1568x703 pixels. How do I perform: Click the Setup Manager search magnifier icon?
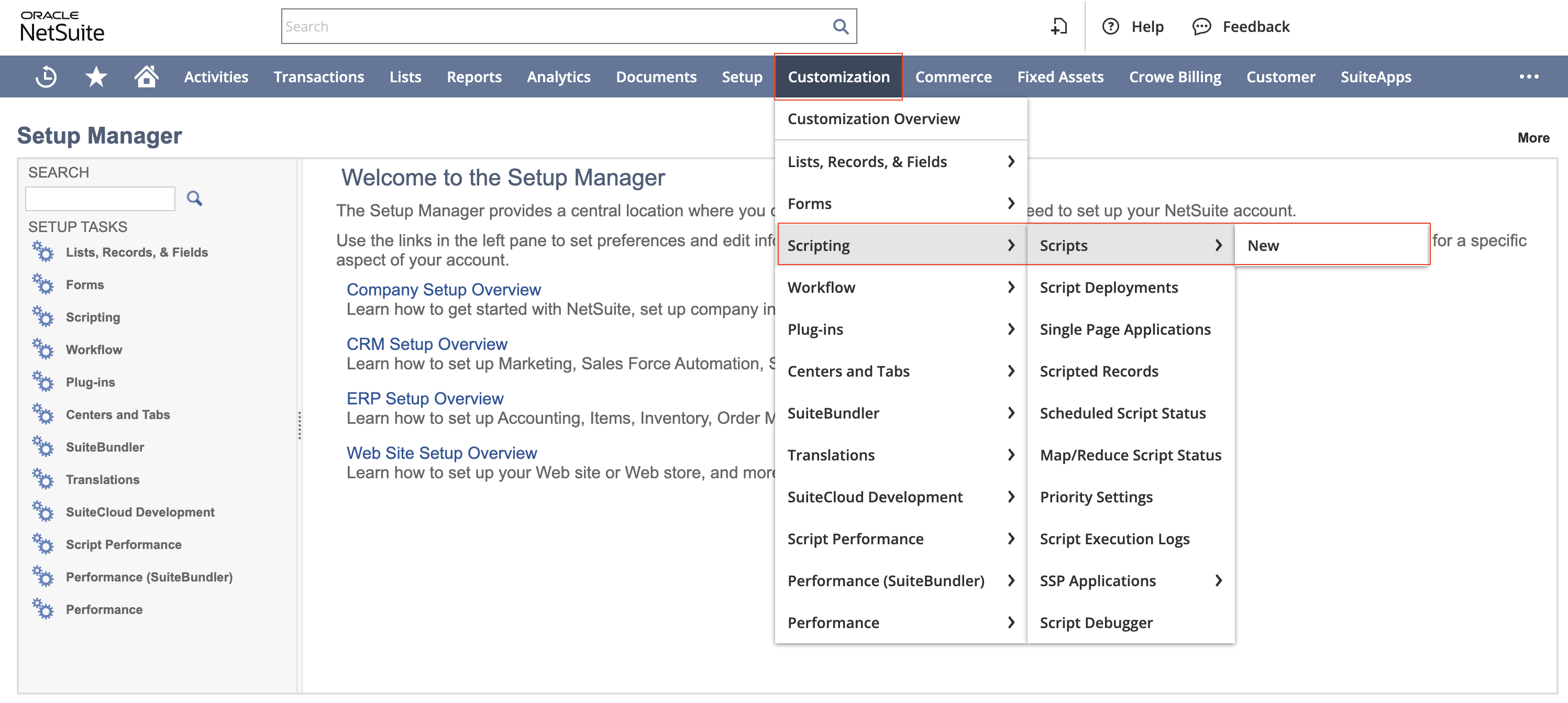click(x=194, y=198)
